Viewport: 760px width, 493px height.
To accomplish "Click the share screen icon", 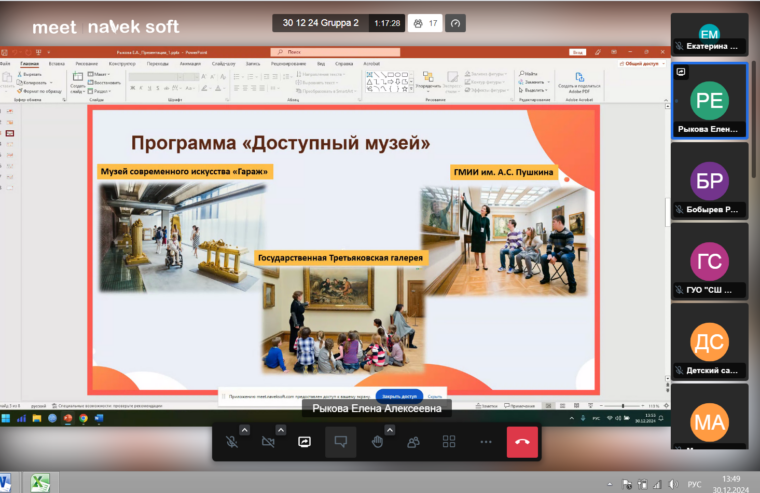I will pos(304,441).
